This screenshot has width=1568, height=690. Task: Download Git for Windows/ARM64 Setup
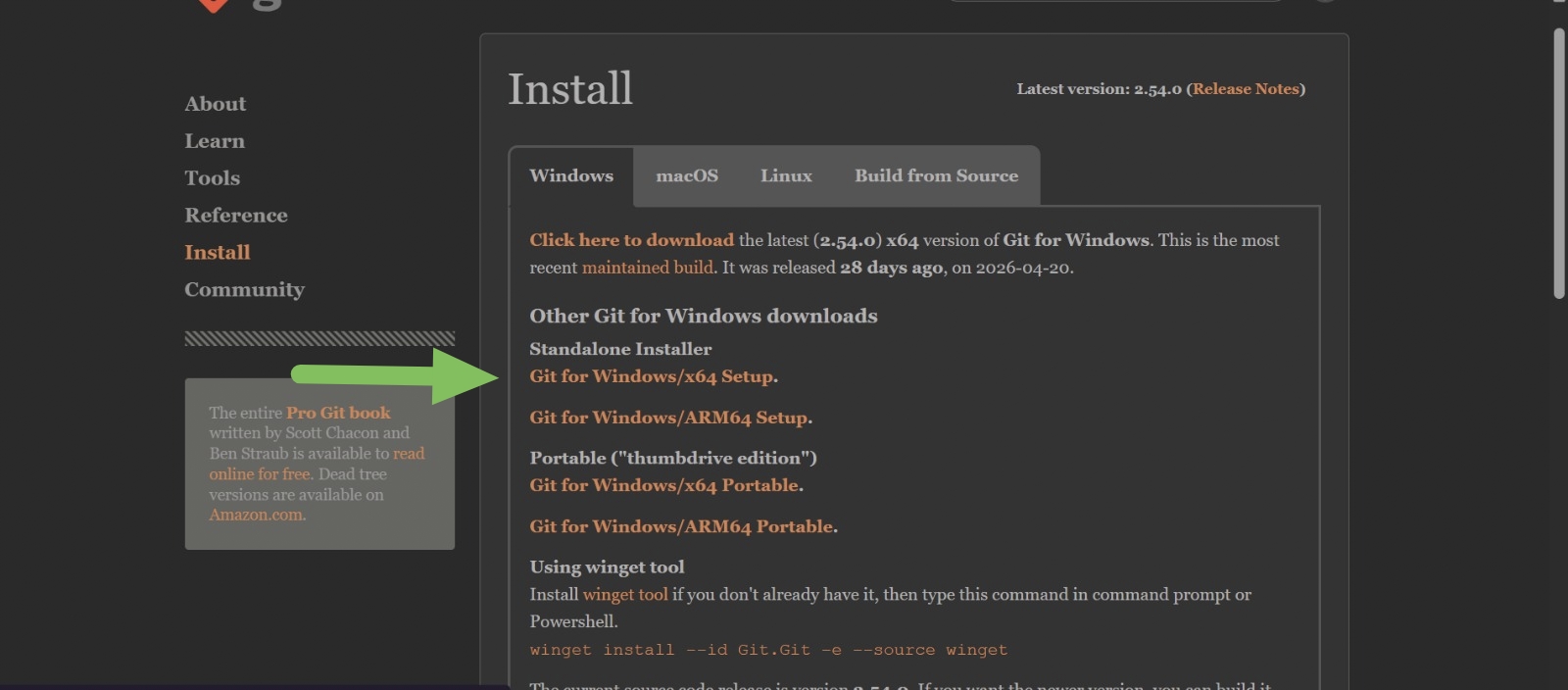(668, 418)
